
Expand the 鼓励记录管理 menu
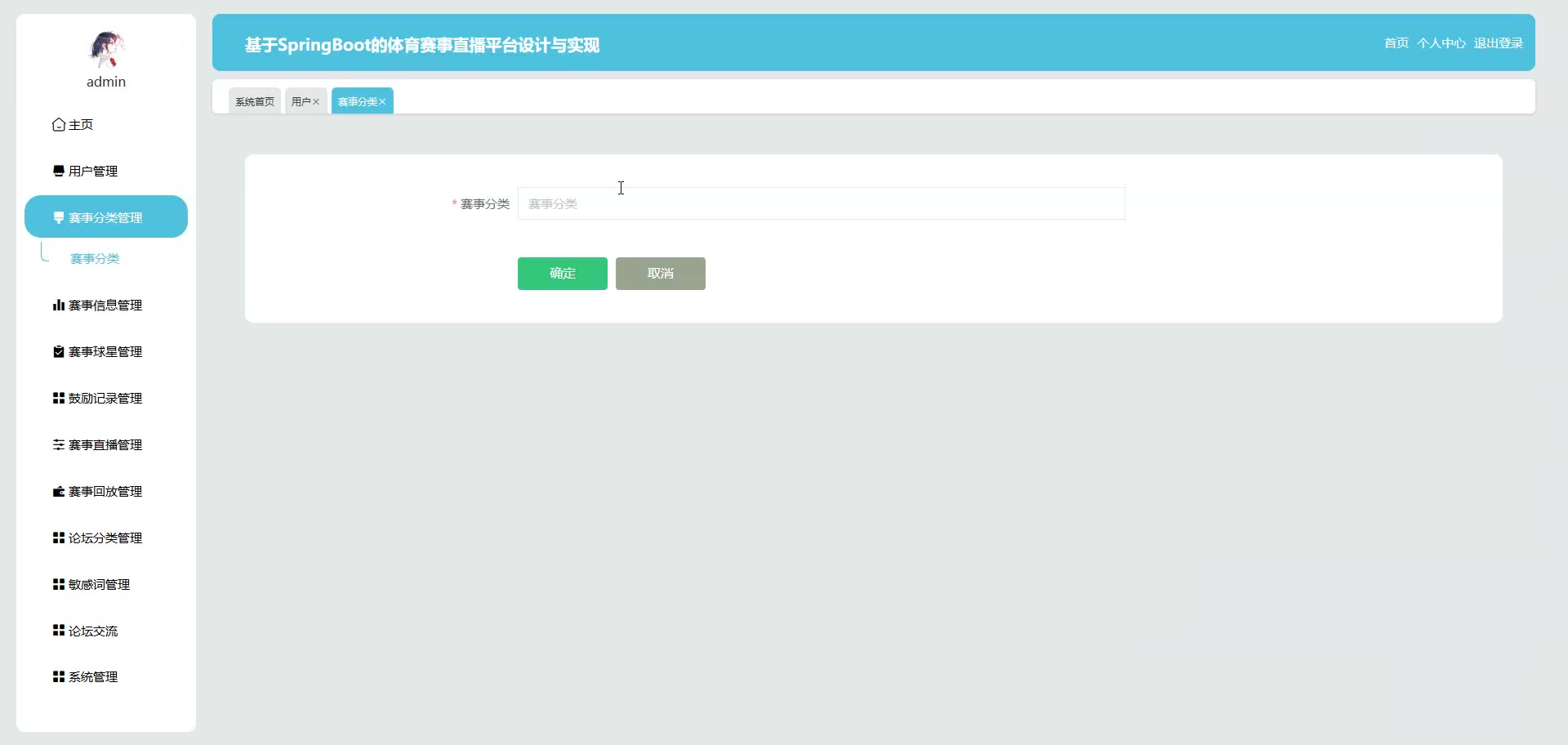tap(106, 399)
